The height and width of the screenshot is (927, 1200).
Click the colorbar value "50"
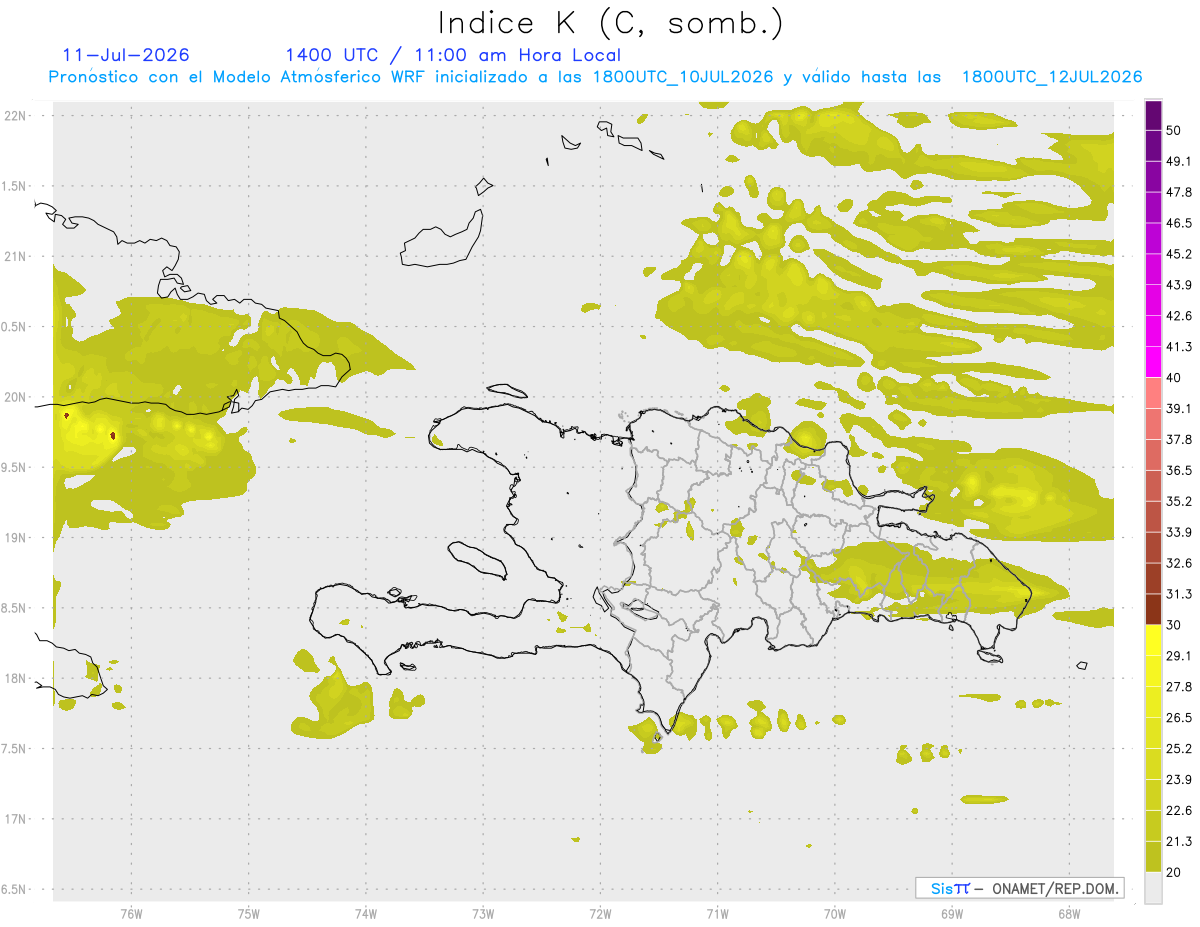(1176, 130)
